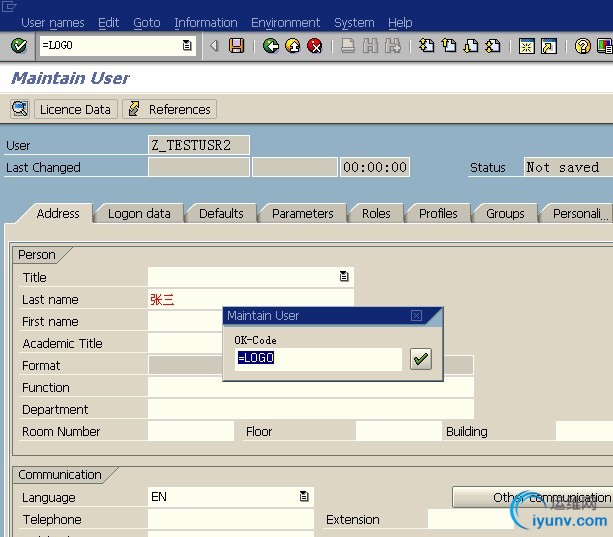Open the User names menu
Image resolution: width=613 pixels, height=537 pixels.
click(53, 23)
